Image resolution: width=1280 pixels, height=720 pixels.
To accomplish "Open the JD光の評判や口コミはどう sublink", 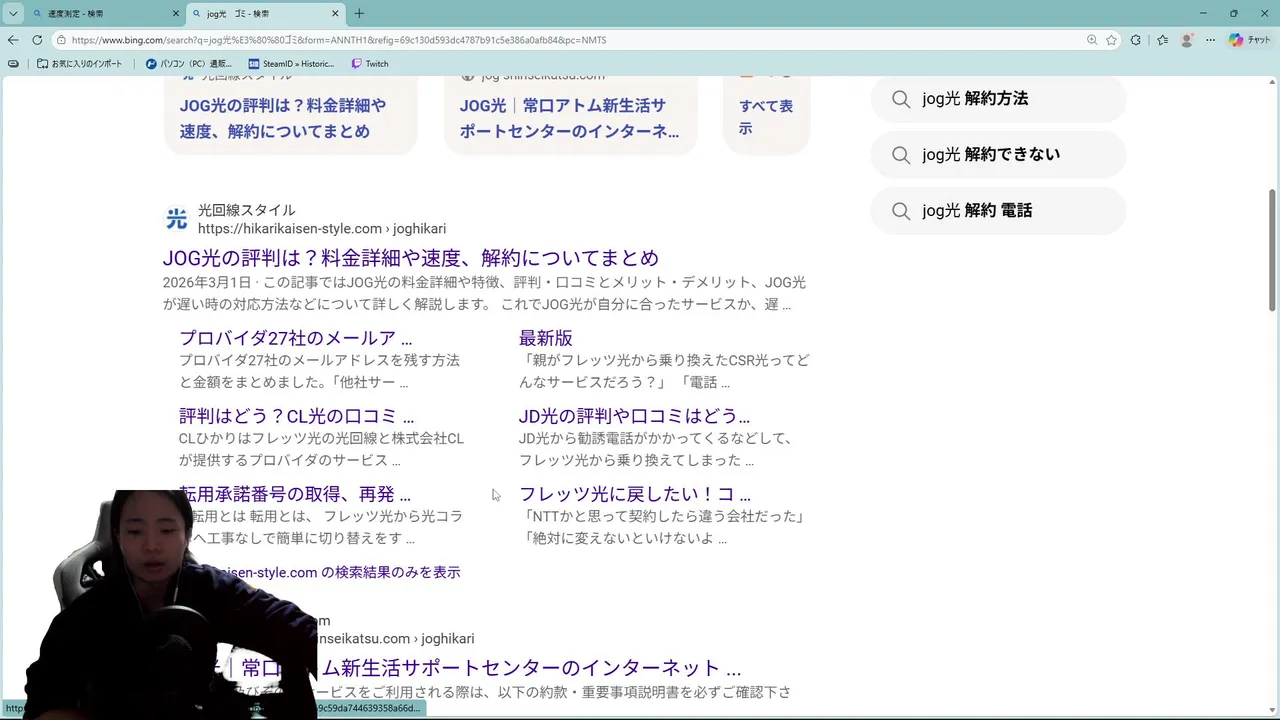I will coord(634,416).
